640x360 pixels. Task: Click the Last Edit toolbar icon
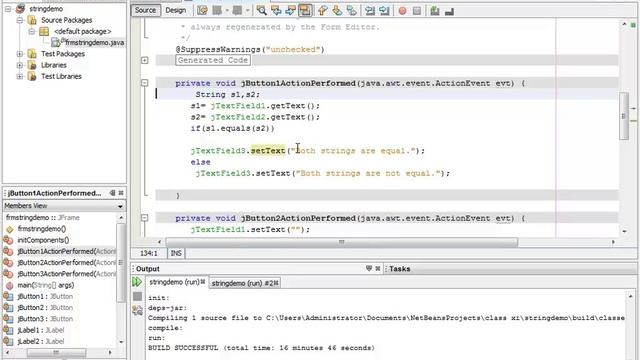[x=202, y=11]
